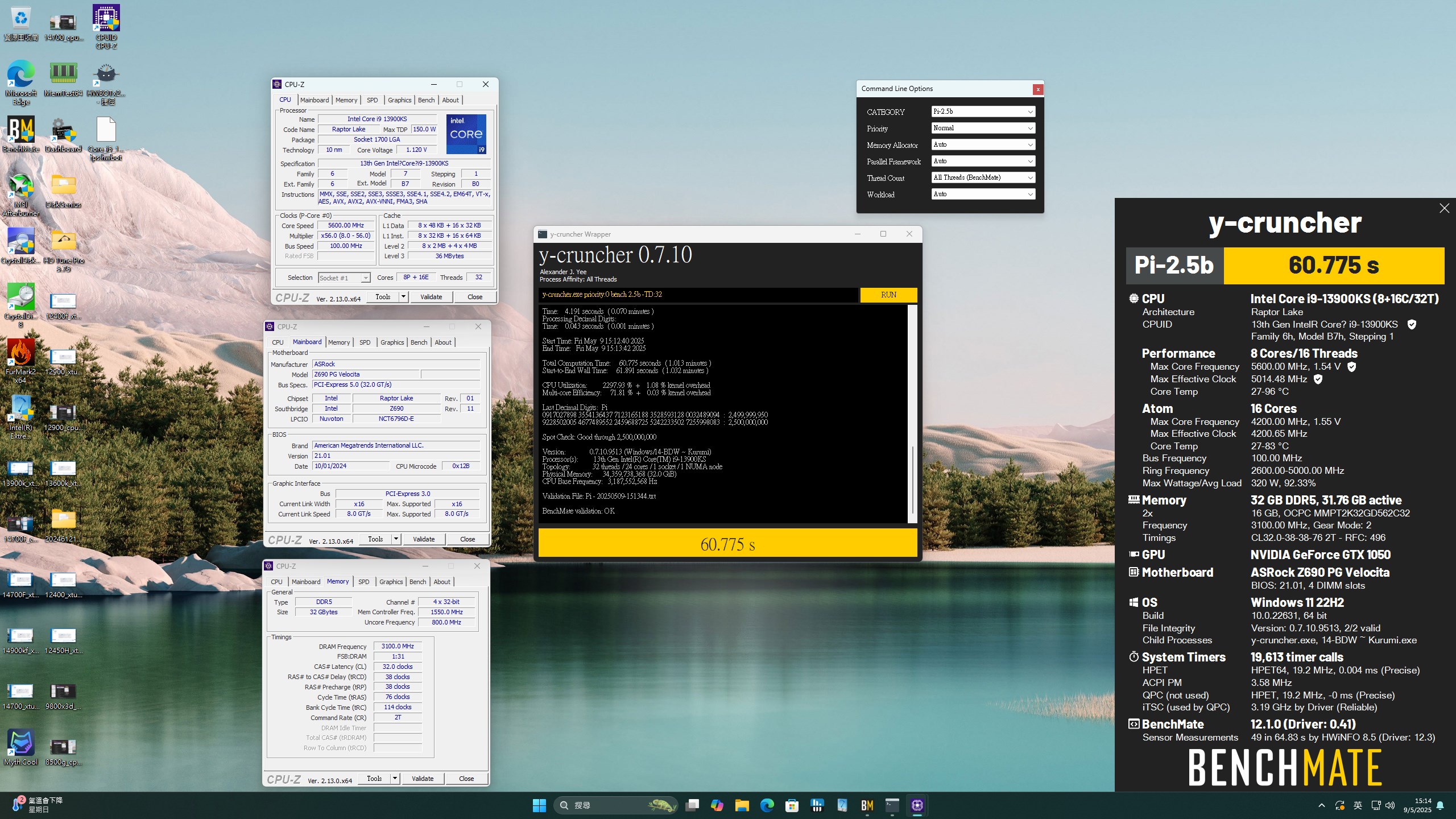Viewport: 1456px width, 819px height.
Task: Open Memory tab in the Mainboard CPU-Z window
Action: click(339, 342)
